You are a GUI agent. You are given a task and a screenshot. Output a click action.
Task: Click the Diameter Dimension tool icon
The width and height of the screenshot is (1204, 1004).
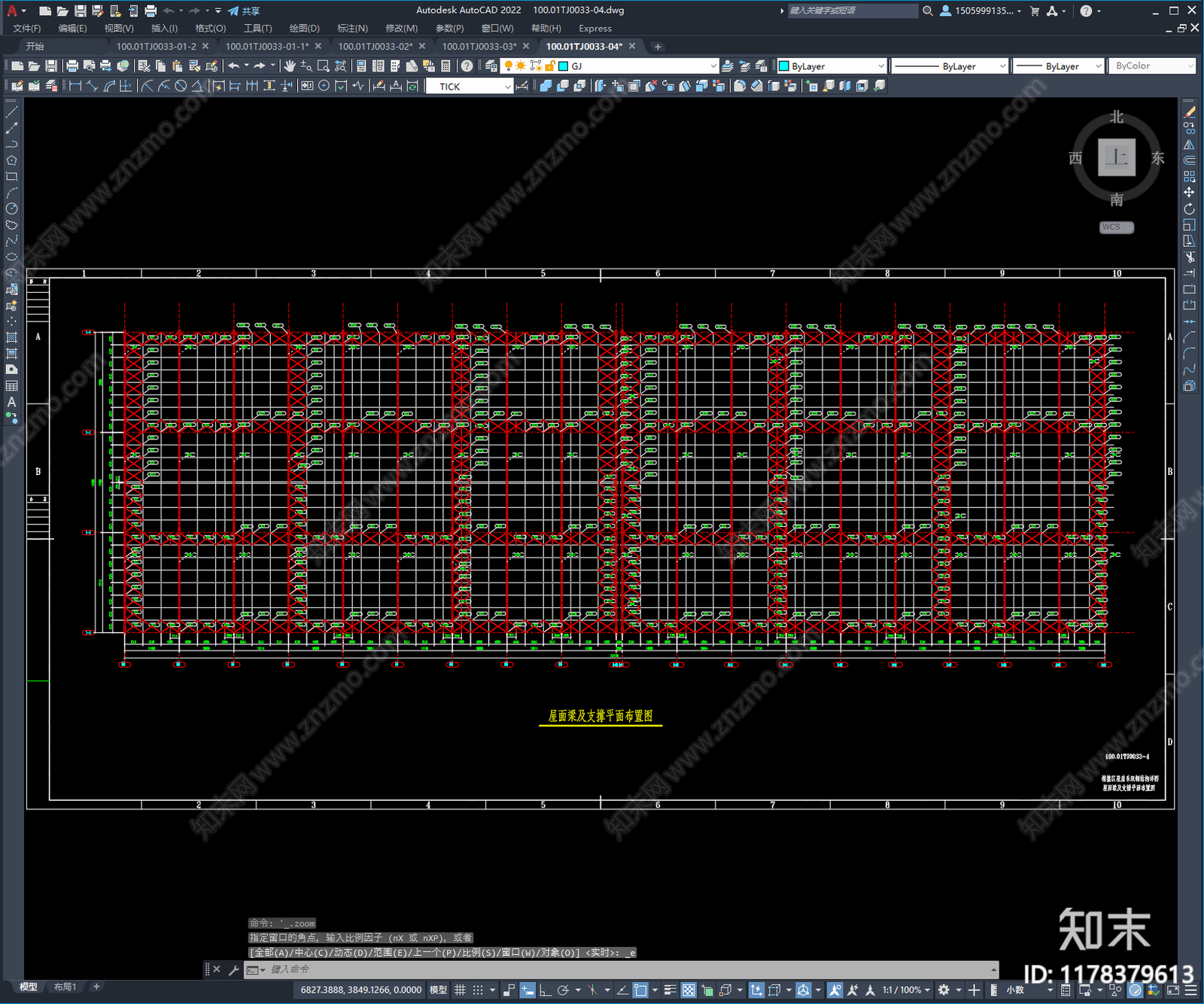[181, 87]
